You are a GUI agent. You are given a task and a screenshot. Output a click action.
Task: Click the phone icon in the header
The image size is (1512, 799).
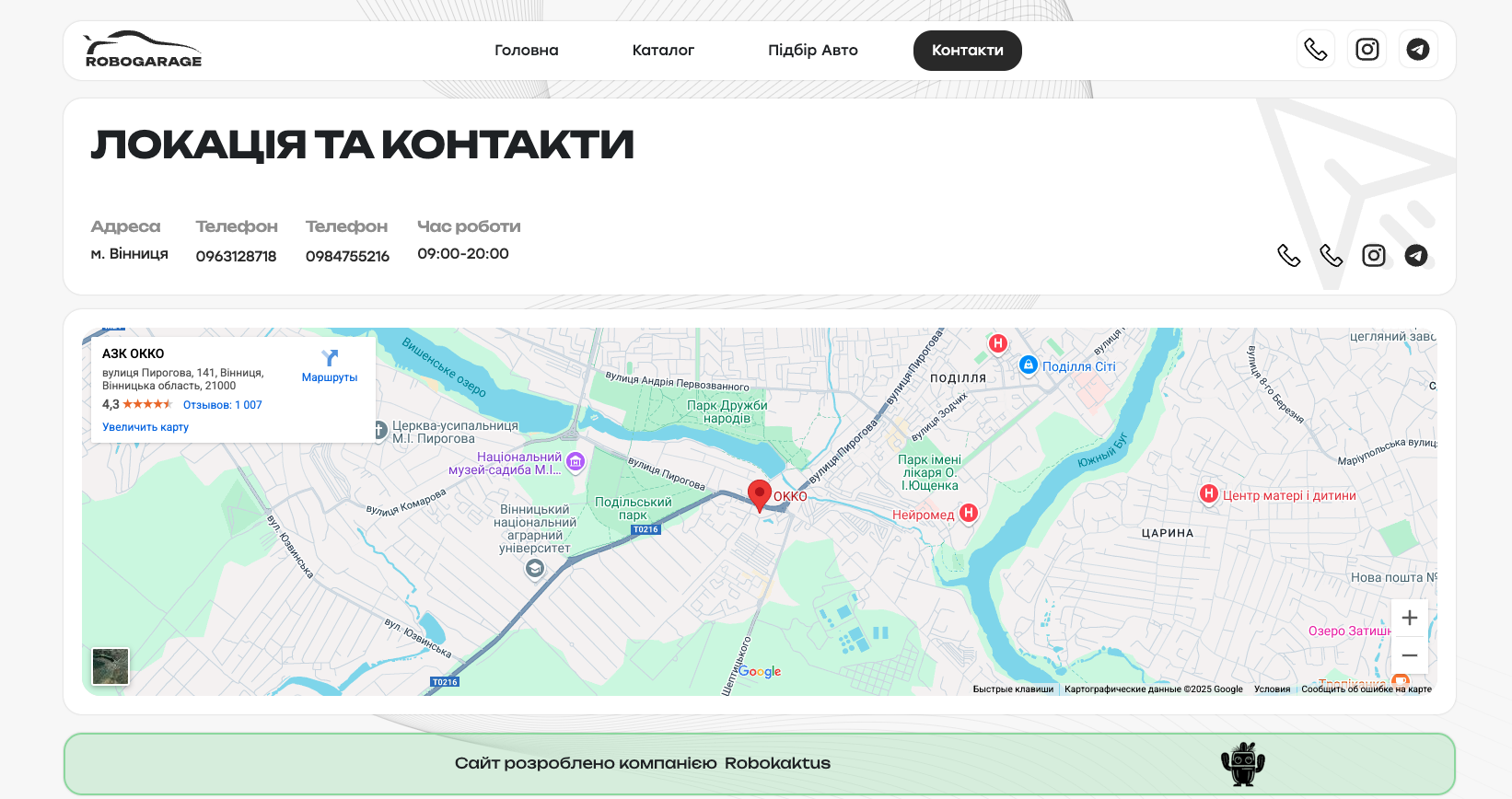(x=1316, y=50)
